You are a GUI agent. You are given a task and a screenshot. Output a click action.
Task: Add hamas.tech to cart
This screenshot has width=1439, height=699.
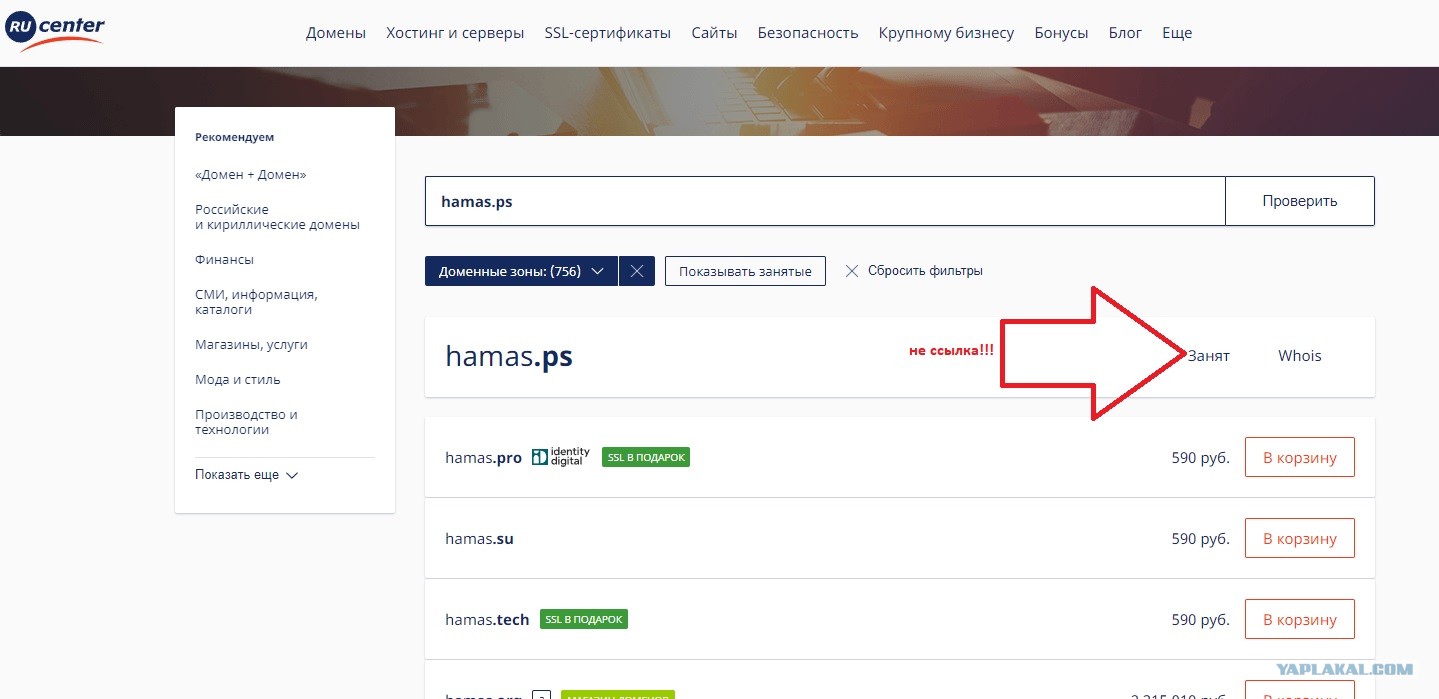(x=1300, y=619)
